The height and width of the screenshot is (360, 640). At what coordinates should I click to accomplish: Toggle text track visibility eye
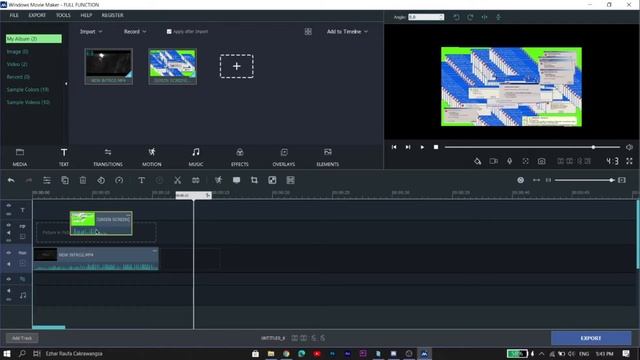(x=9, y=205)
